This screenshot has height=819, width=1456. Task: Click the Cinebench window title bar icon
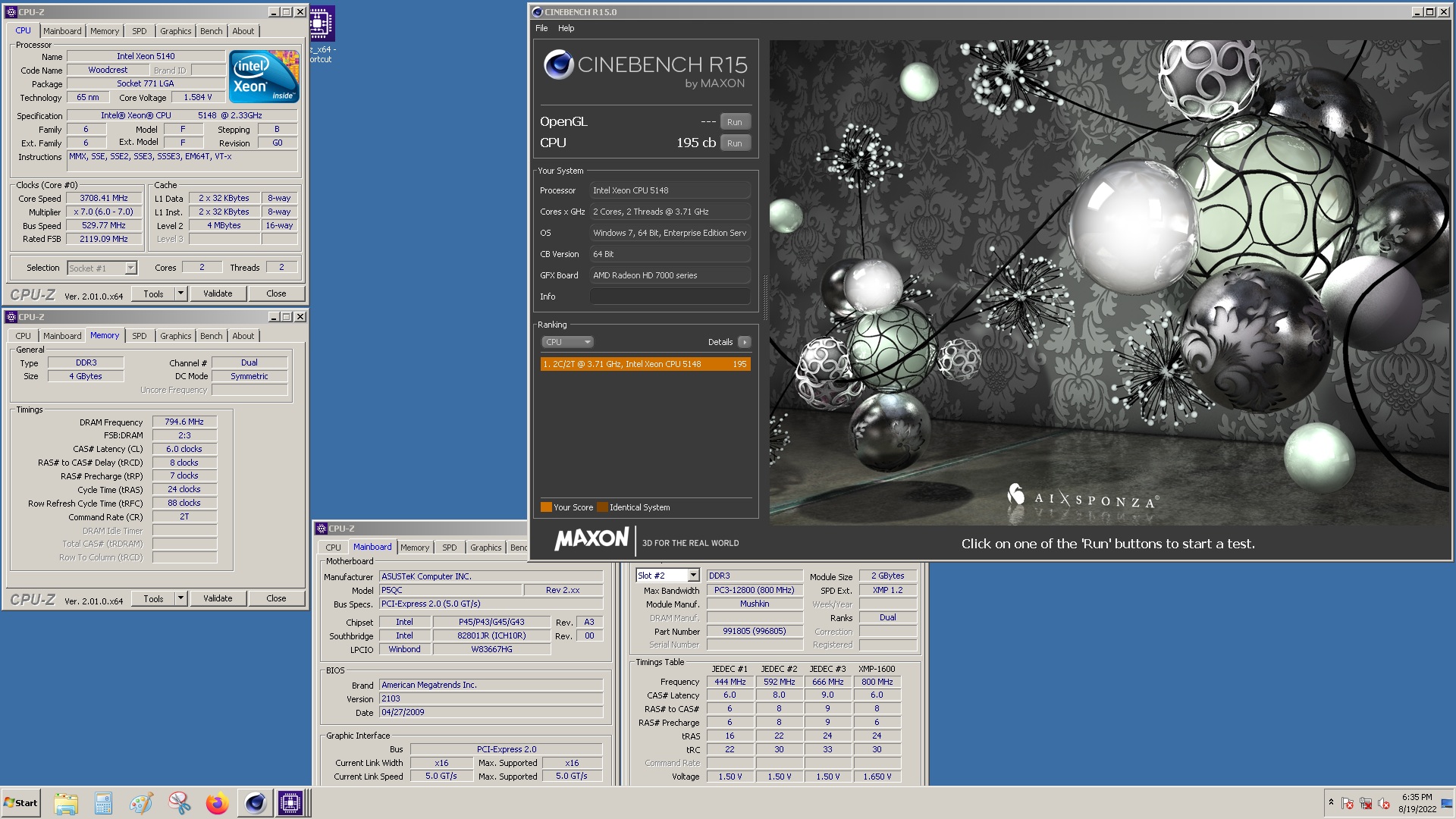click(537, 12)
